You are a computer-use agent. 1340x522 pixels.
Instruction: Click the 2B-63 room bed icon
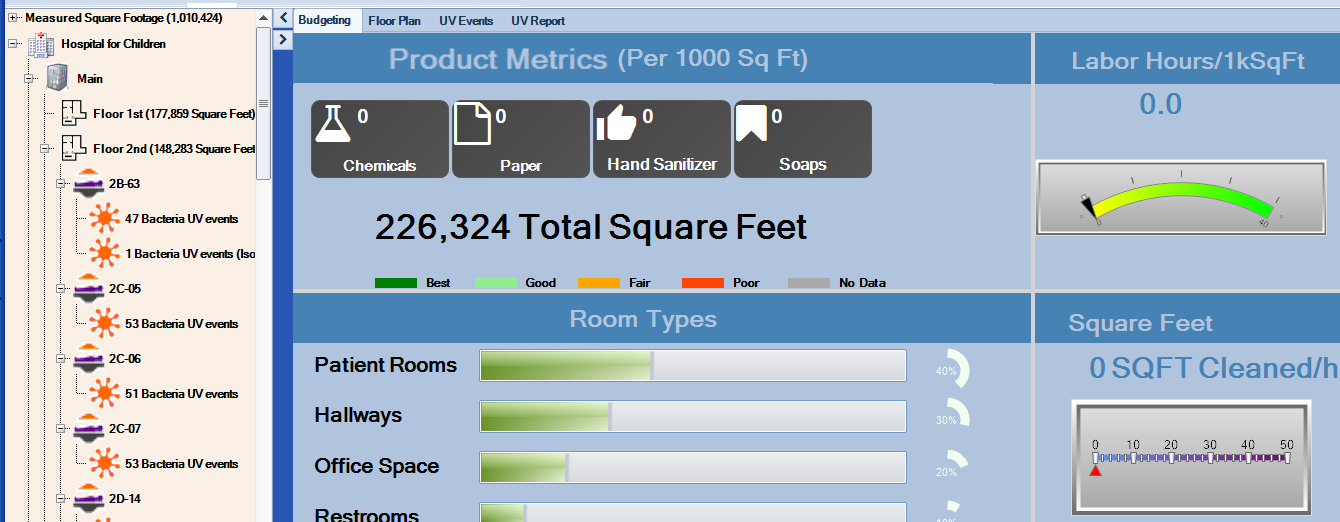(x=88, y=184)
